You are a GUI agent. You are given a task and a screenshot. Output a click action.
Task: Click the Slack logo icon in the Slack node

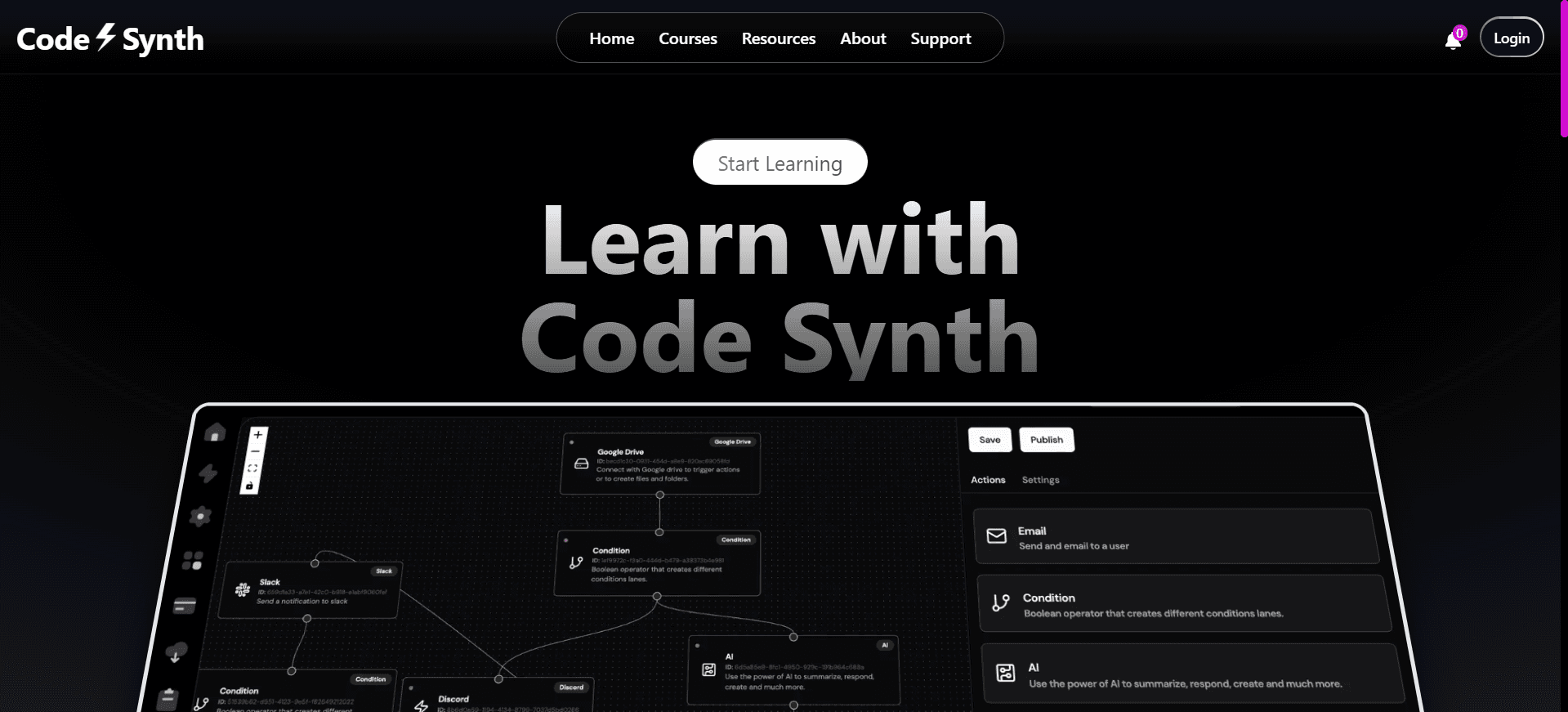pyautogui.click(x=243, y=589)
